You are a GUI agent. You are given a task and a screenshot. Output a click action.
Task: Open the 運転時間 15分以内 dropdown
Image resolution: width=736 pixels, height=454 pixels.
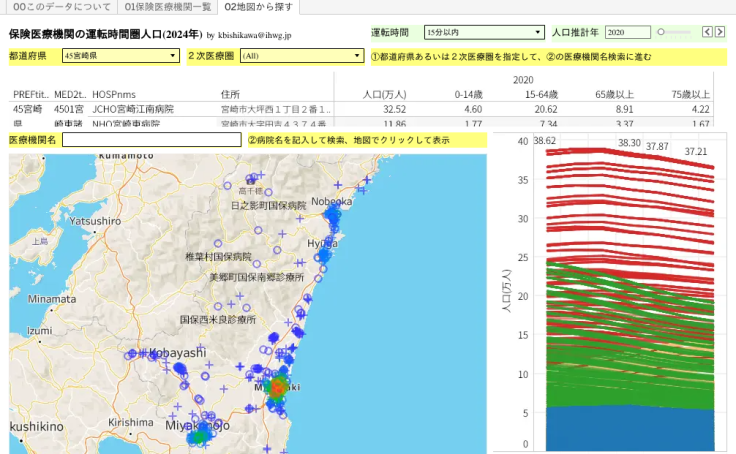click(484, 32)
